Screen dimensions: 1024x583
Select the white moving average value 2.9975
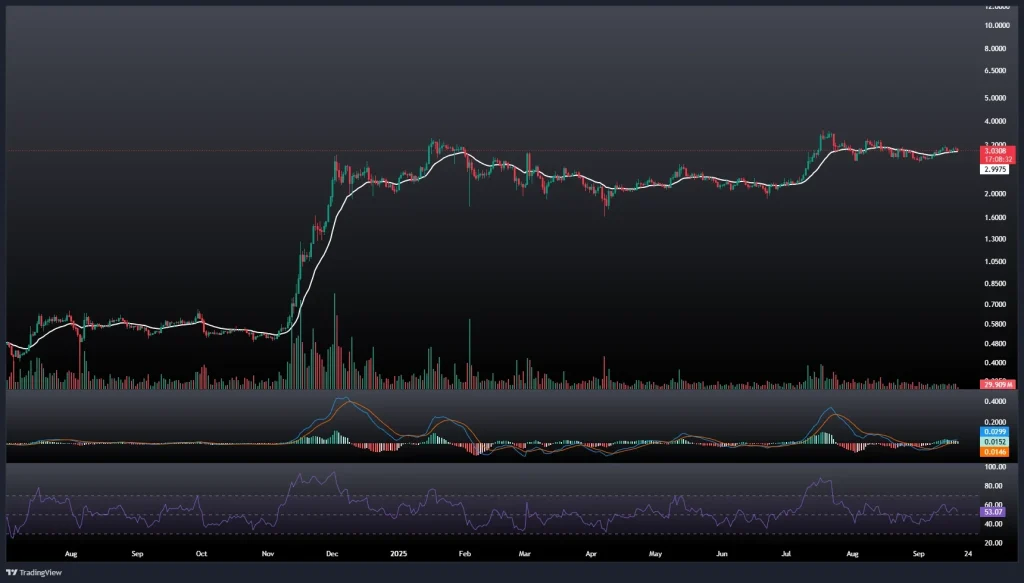pos(995,169)
